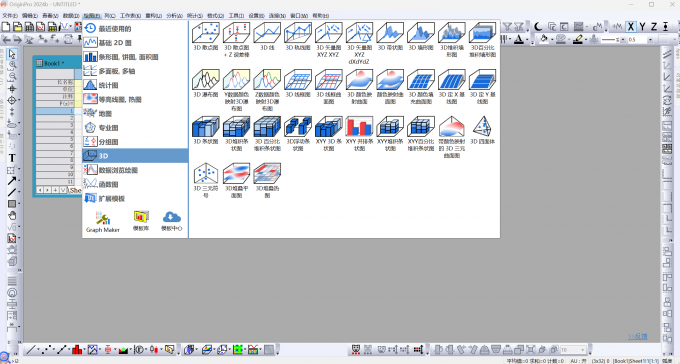
Task: Pick the 3D 线框图 wireframe template
Action: tap(298, 84)
